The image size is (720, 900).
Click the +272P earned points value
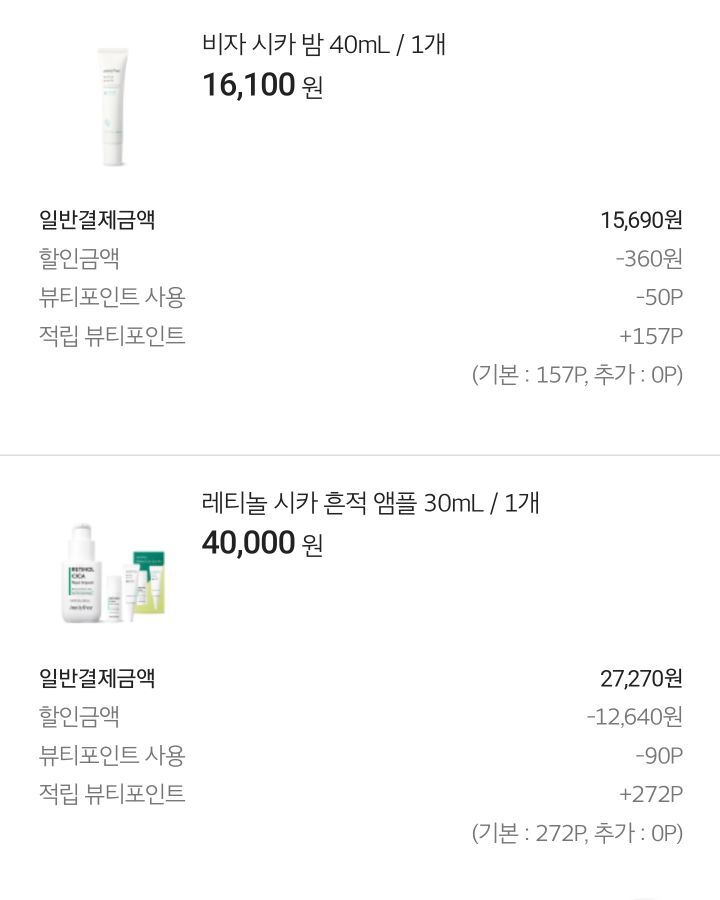click(650, 794)
